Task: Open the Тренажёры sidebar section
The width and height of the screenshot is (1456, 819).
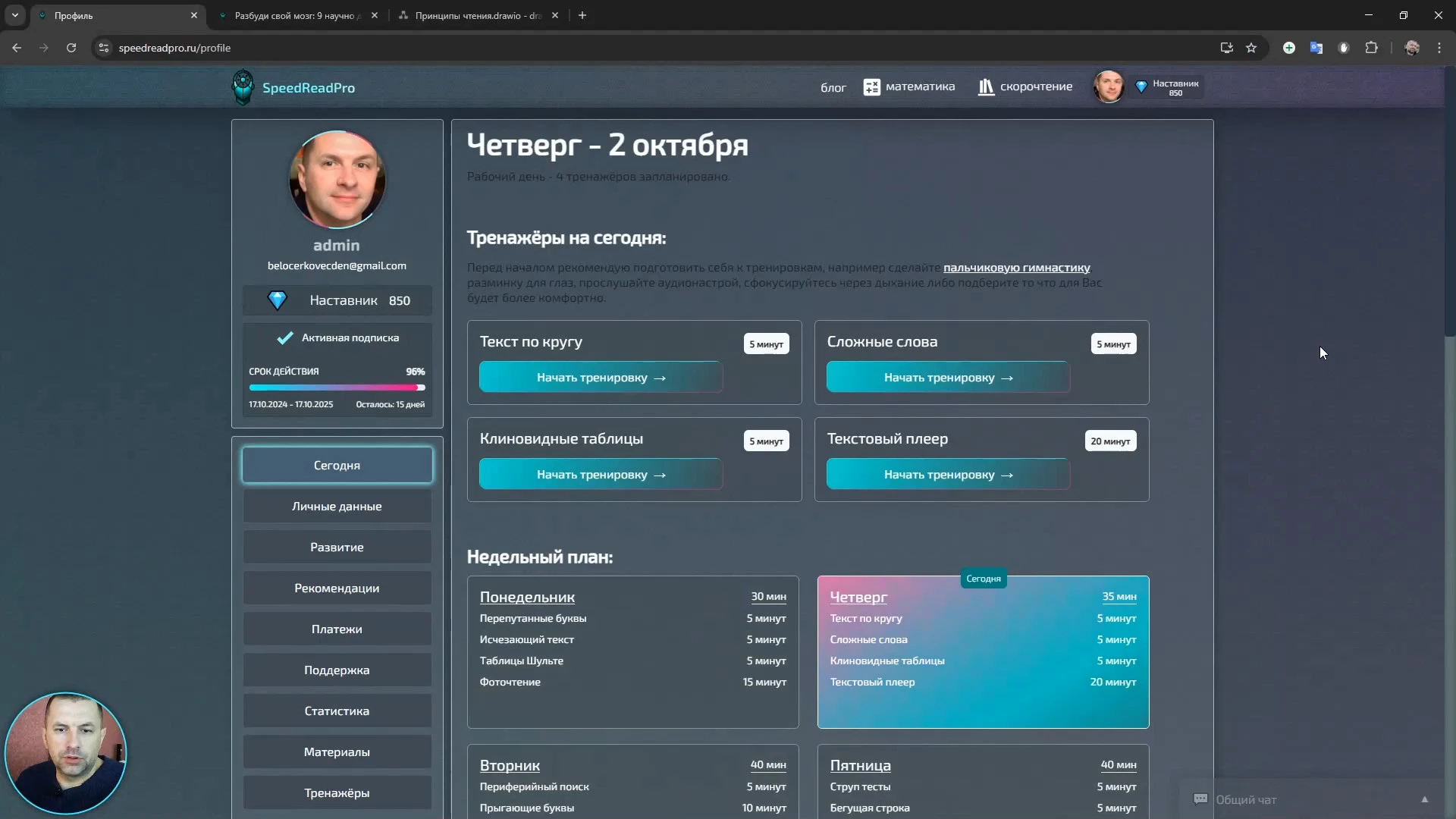Action: tap(337, 792)
